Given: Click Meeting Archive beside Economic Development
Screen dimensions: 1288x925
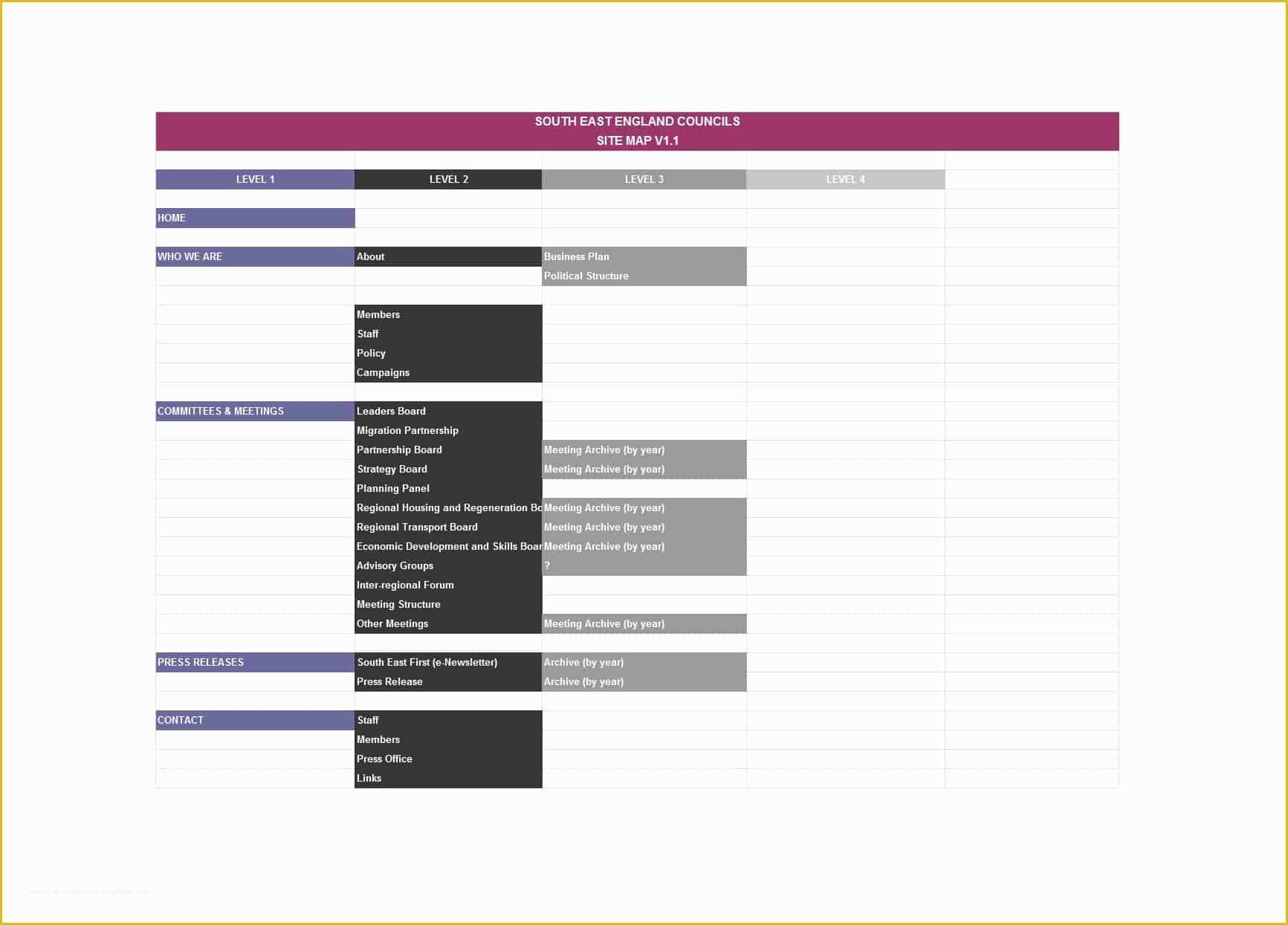Looking at the screenshot, I should point(644,546).
